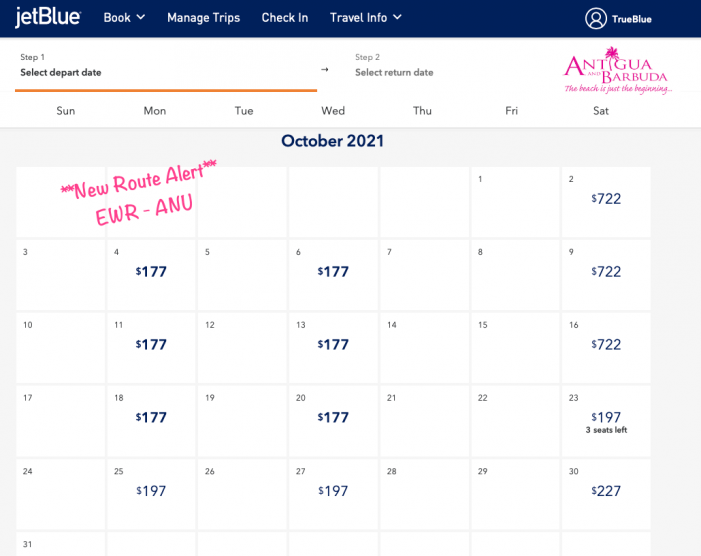Click the arrow between Step 1 and Step 2
The image size is (701, 556).
324,69
